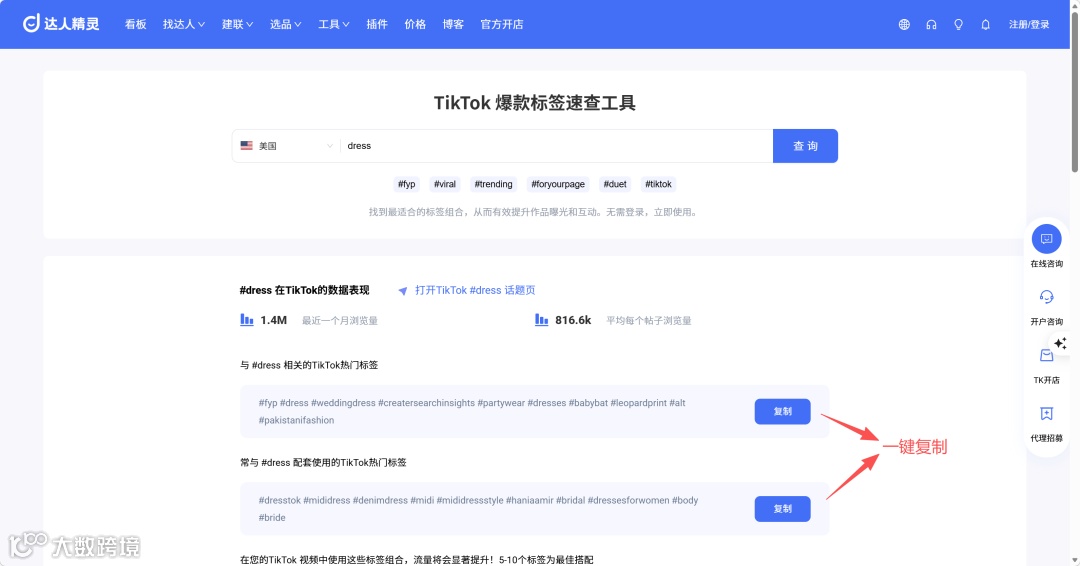Copy the paired hashtags starting with #dresstok
The width and height of the screenshot is (1080, 566).
click(782, 509)
